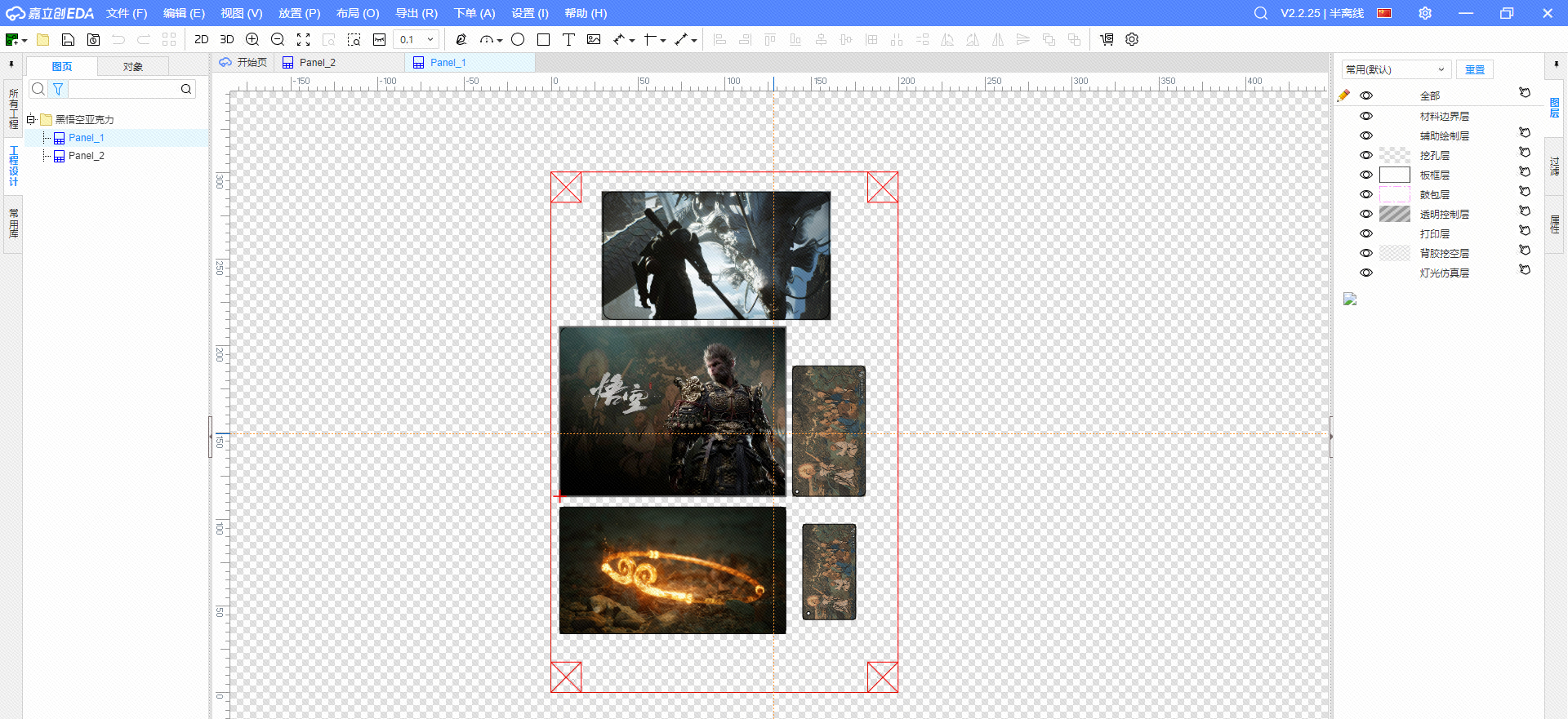The image size is (1568, 719).
Task: Open the 常用库 left side tab
Action: coord(13,223)
